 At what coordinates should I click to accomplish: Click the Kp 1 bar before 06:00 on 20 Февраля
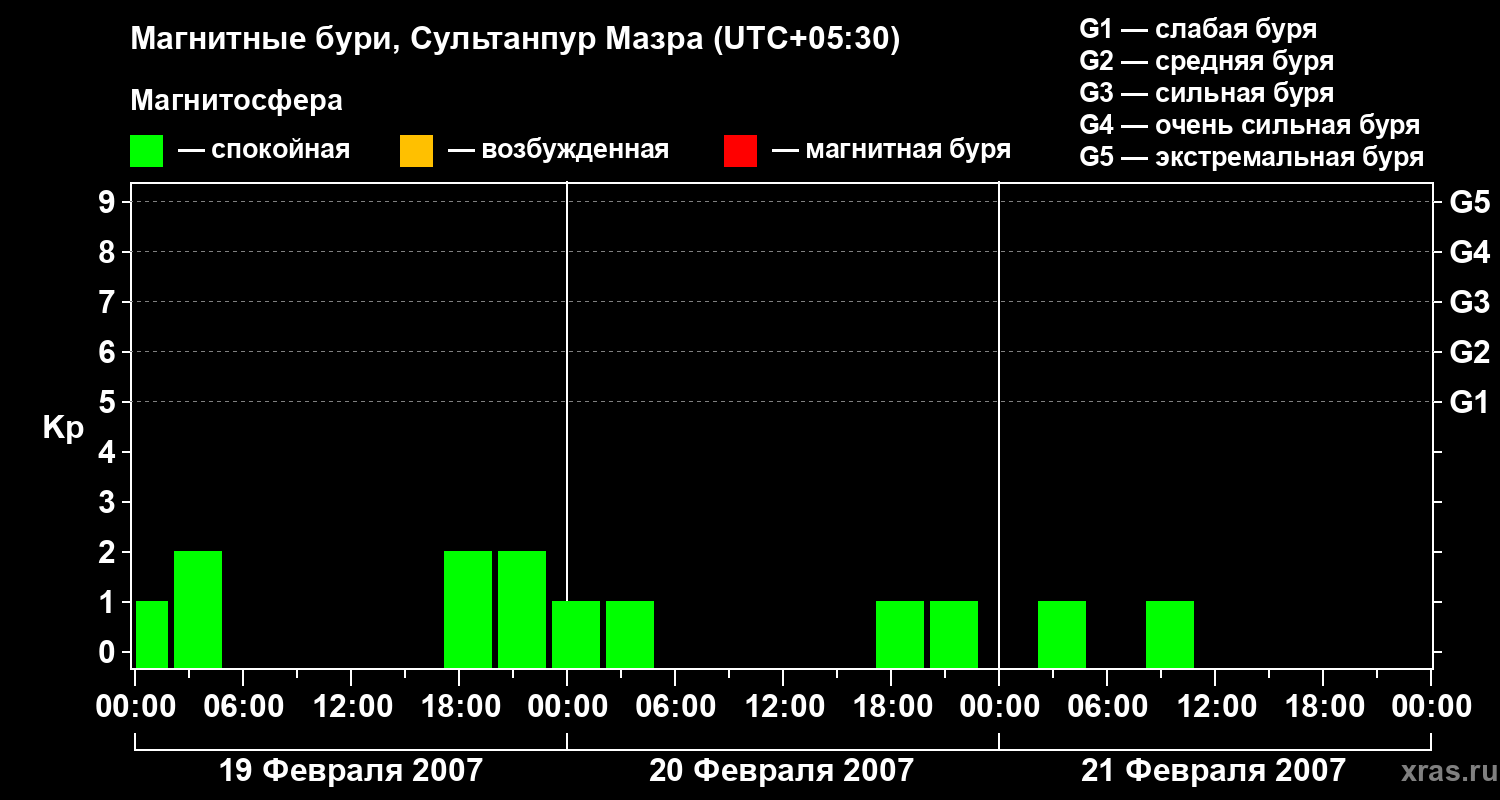pos(630,634)
